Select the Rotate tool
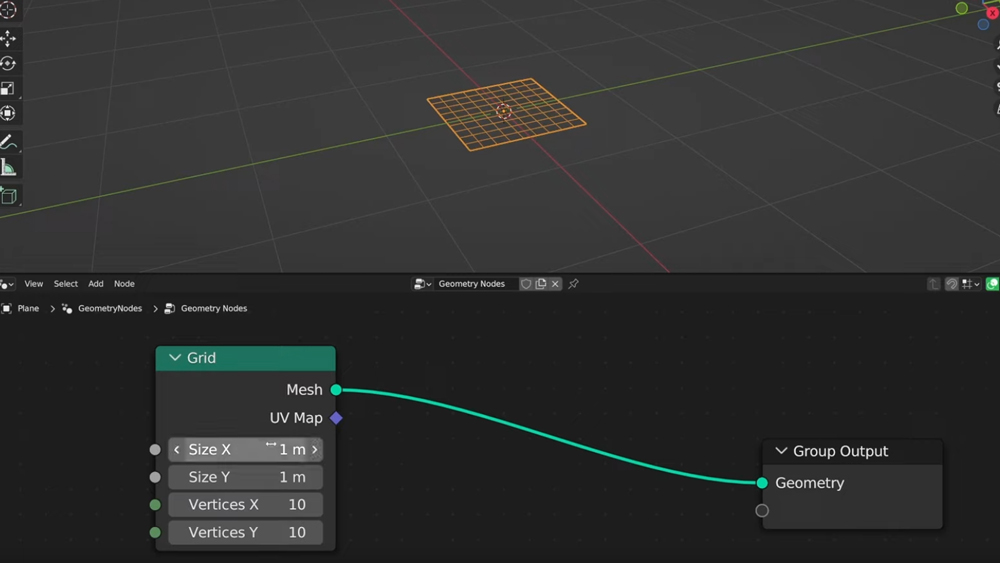 pyautogui.click(x=8, y=63)
